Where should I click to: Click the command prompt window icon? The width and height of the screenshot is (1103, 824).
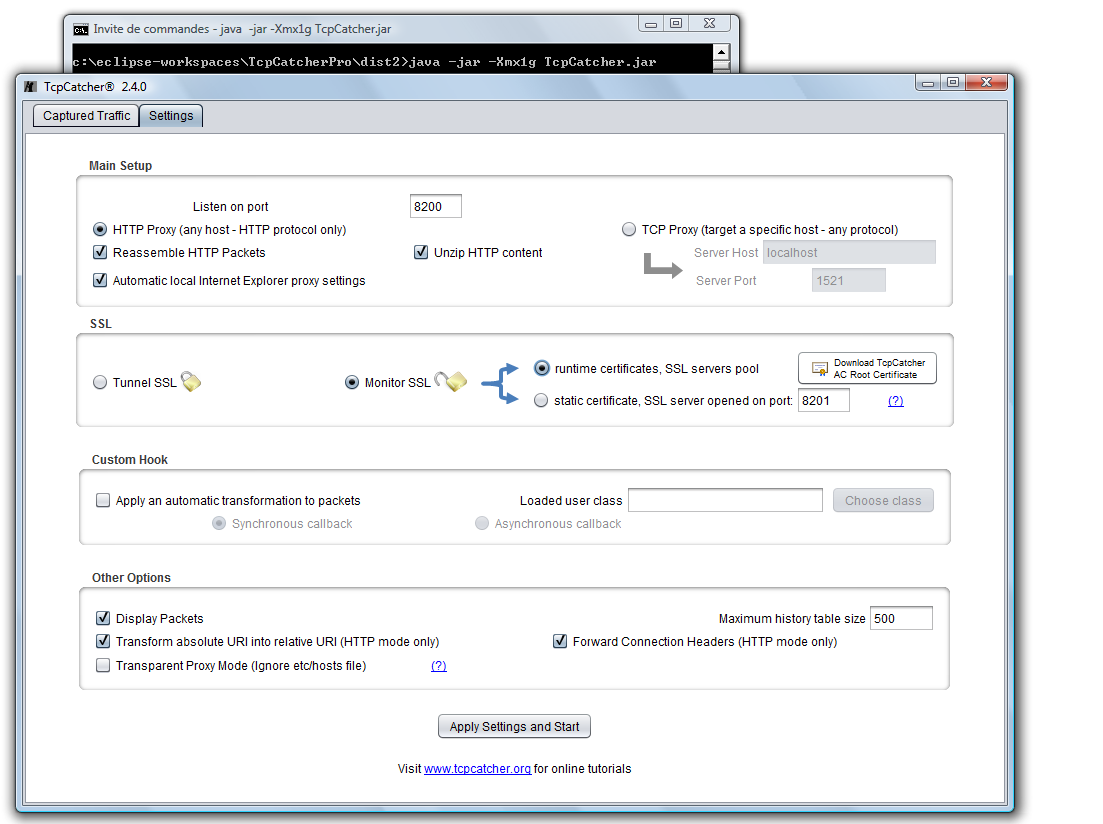click(x=81, y=30)
